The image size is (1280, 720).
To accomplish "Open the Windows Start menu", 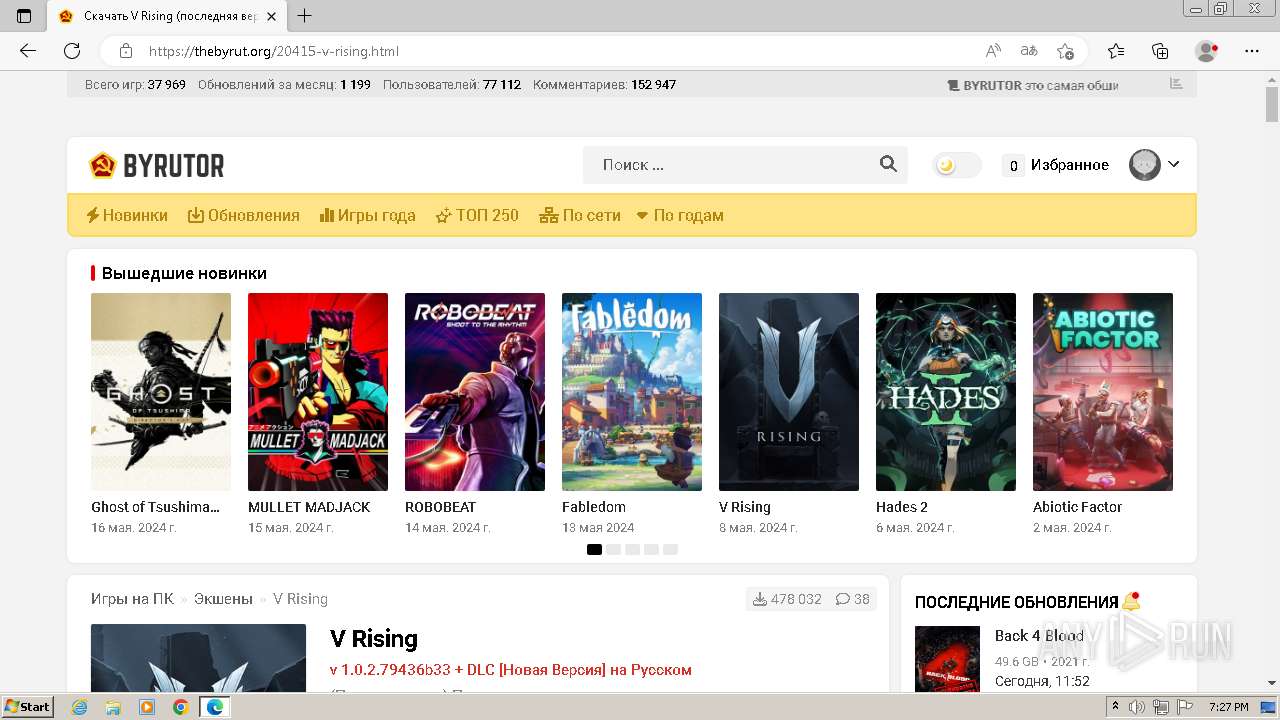I will pyautogui.click(x=28, y=707).
